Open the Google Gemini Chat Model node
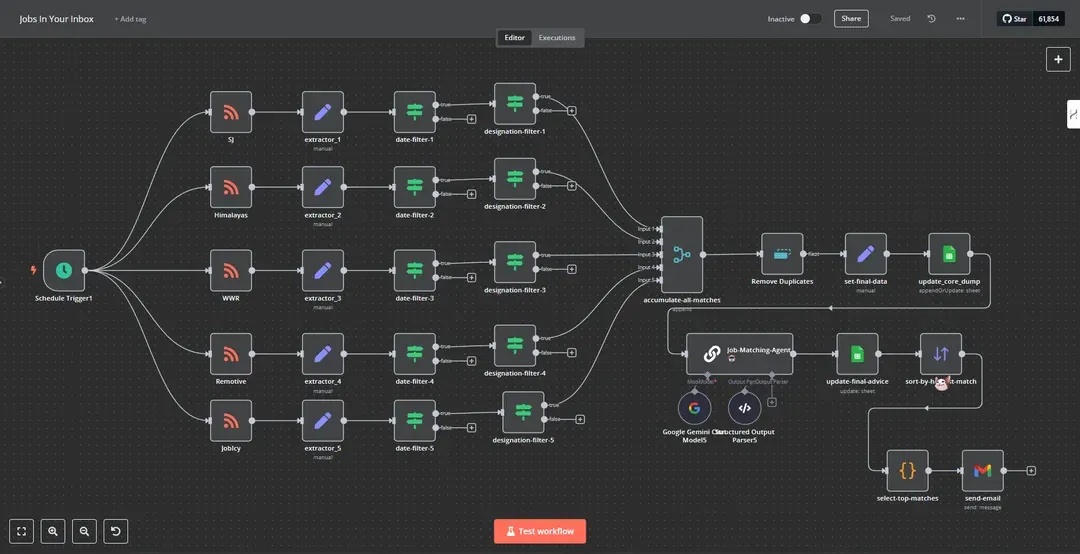The width and height of the screenshot is (1080, 554). (694, 408)
